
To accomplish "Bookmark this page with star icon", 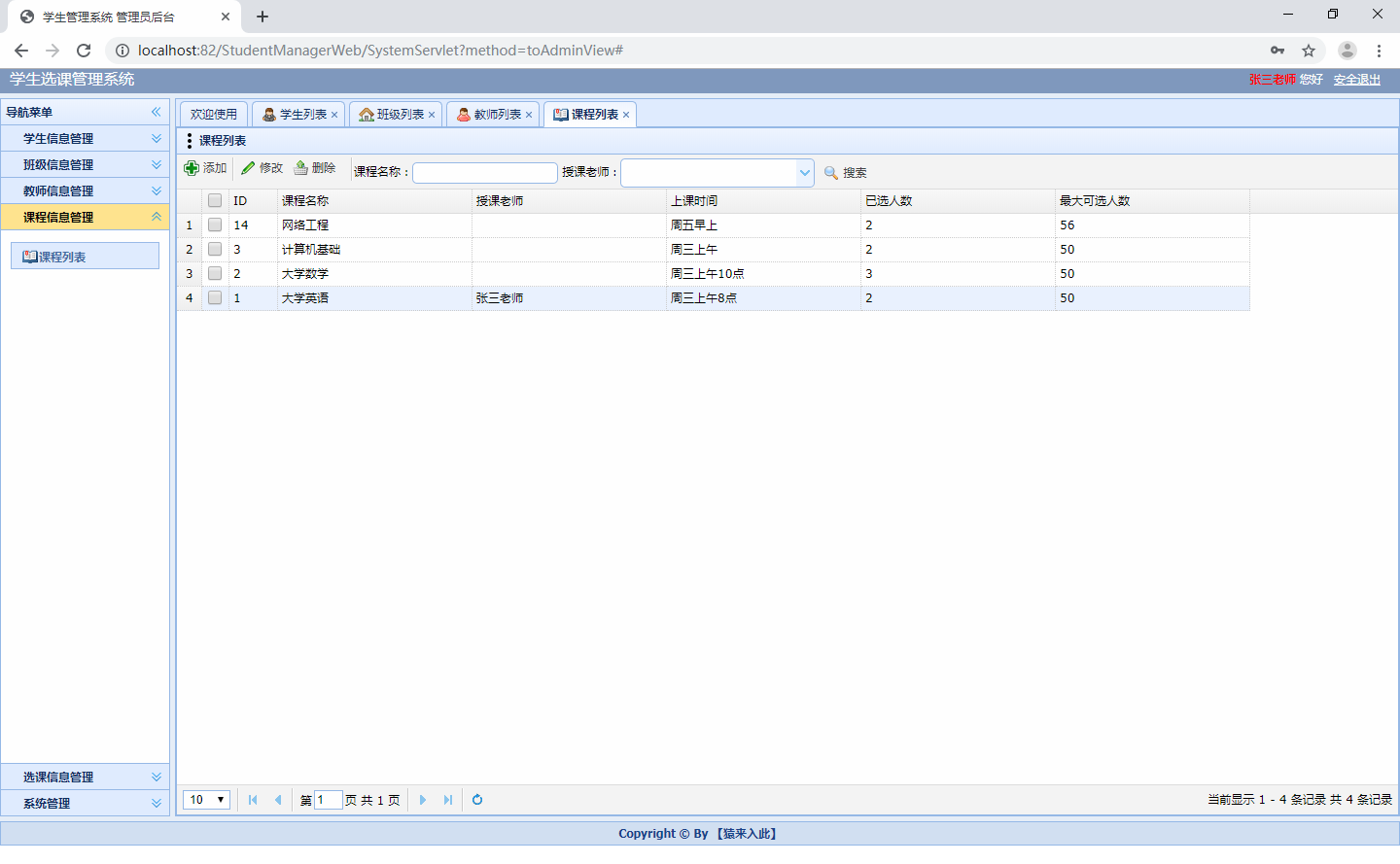I will (1309, 51).
